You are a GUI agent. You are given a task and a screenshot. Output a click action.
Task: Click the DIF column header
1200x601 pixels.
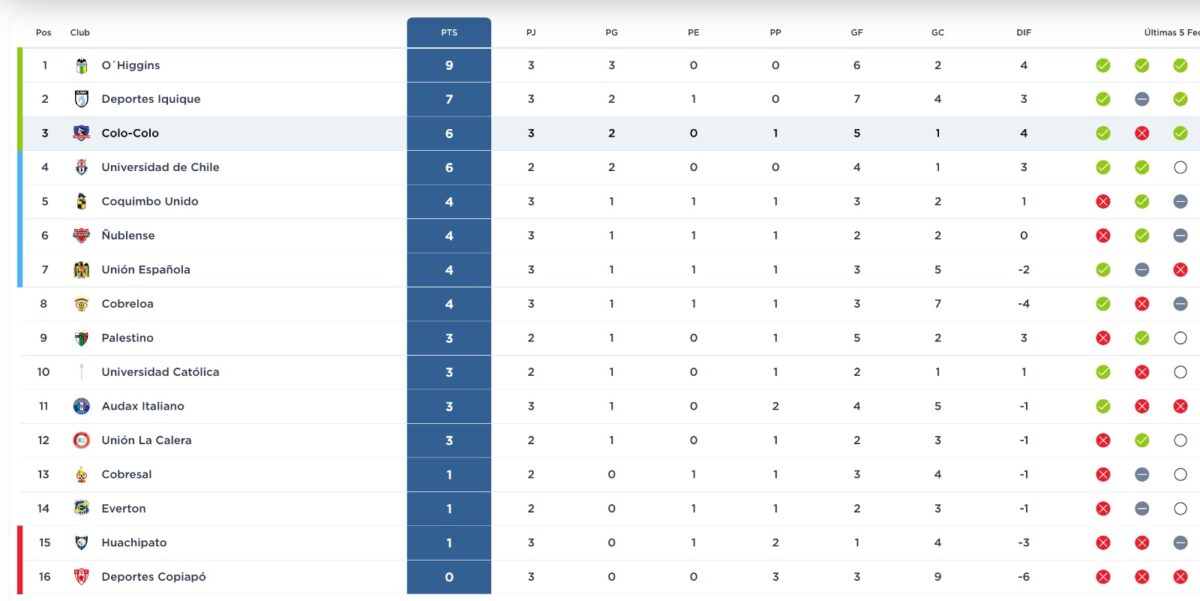click(x=1023, y=32)
